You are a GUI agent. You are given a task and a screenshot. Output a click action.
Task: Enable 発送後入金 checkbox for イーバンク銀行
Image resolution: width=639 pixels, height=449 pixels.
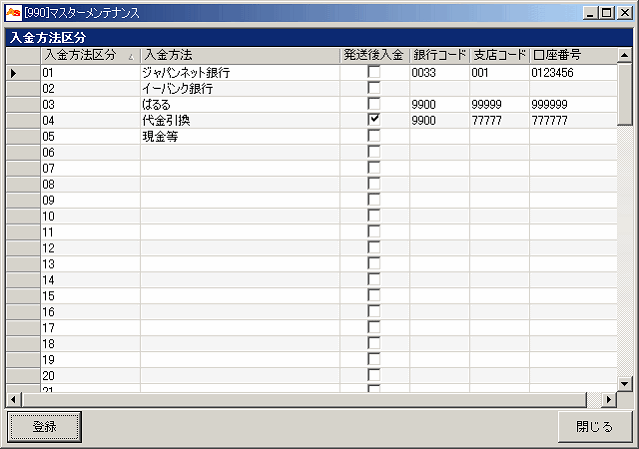tap(374, 88)
